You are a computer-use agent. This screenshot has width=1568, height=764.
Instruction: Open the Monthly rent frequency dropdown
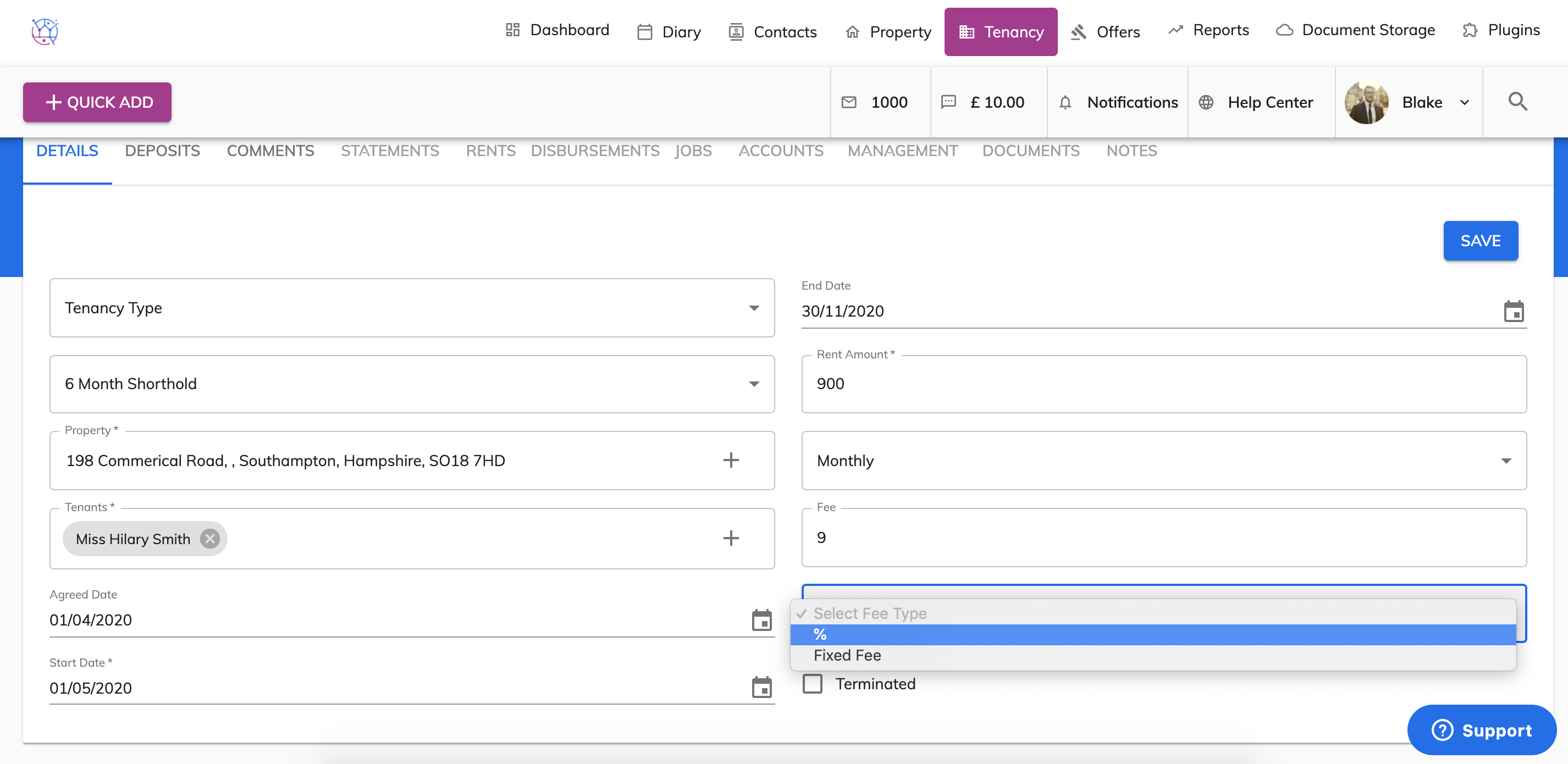pos(1163,461)
